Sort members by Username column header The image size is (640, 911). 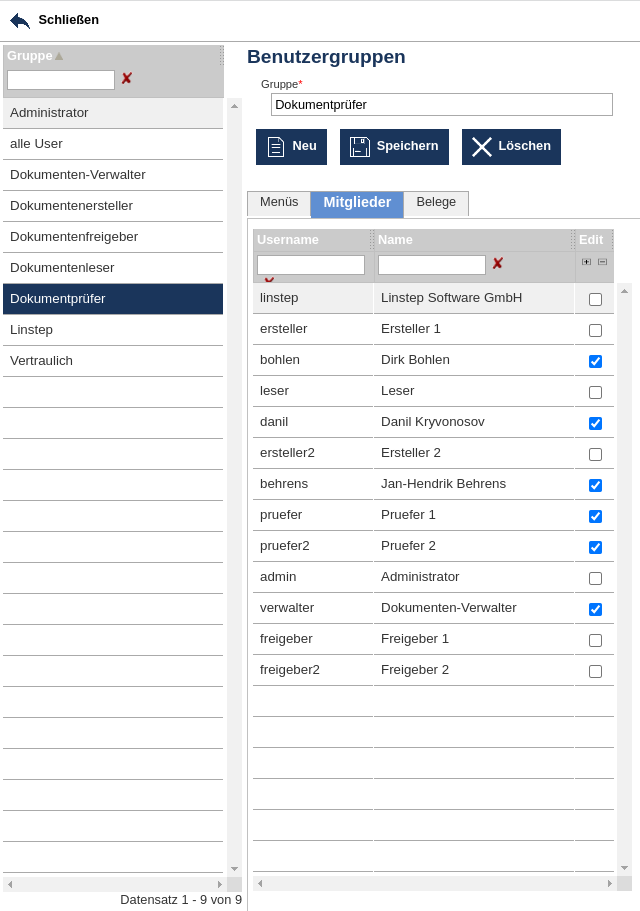click(x=288, y=240)
